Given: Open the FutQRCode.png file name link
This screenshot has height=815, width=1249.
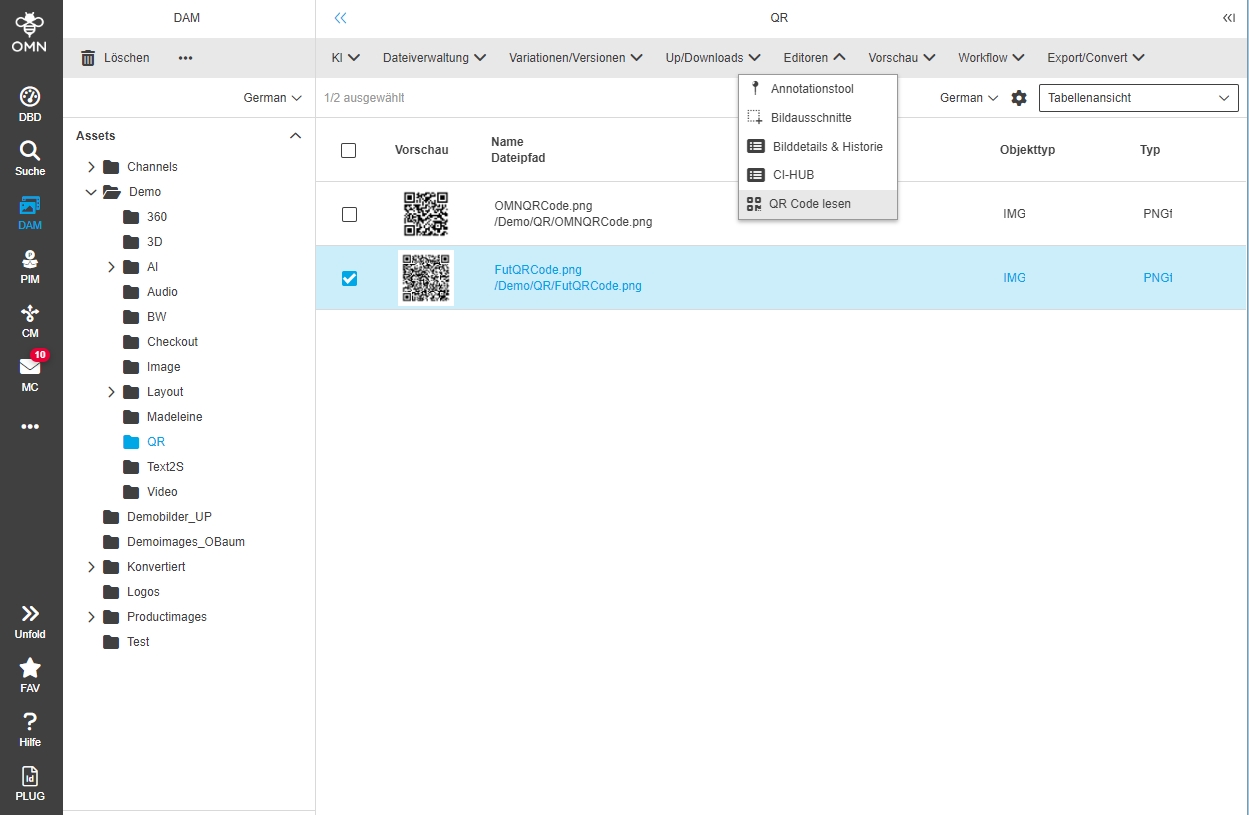Looking at the screenshot, I should click(538, 270).
